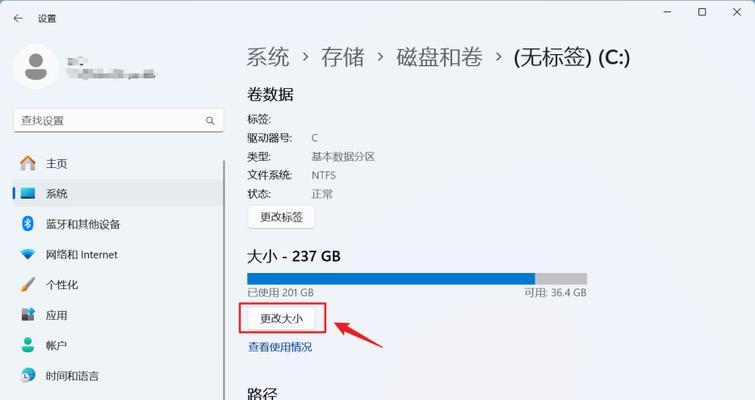755x400 pixels.
Task: Open 个性化 paintbrush icon
Action: tap(28, 284)
